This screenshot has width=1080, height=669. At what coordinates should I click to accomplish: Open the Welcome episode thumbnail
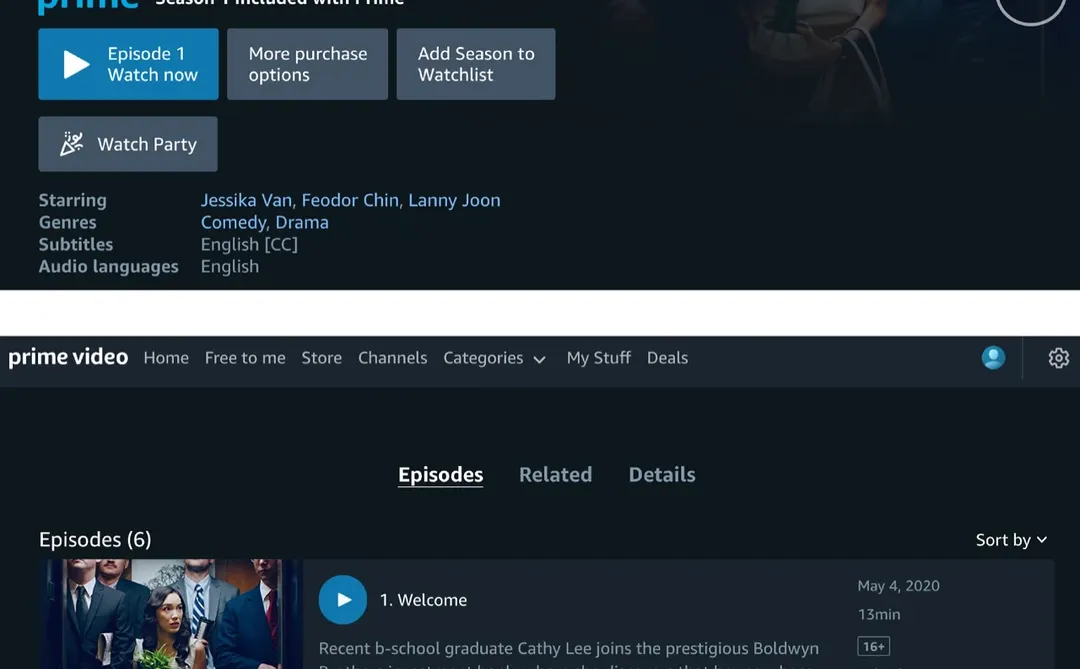pos(171,614)
